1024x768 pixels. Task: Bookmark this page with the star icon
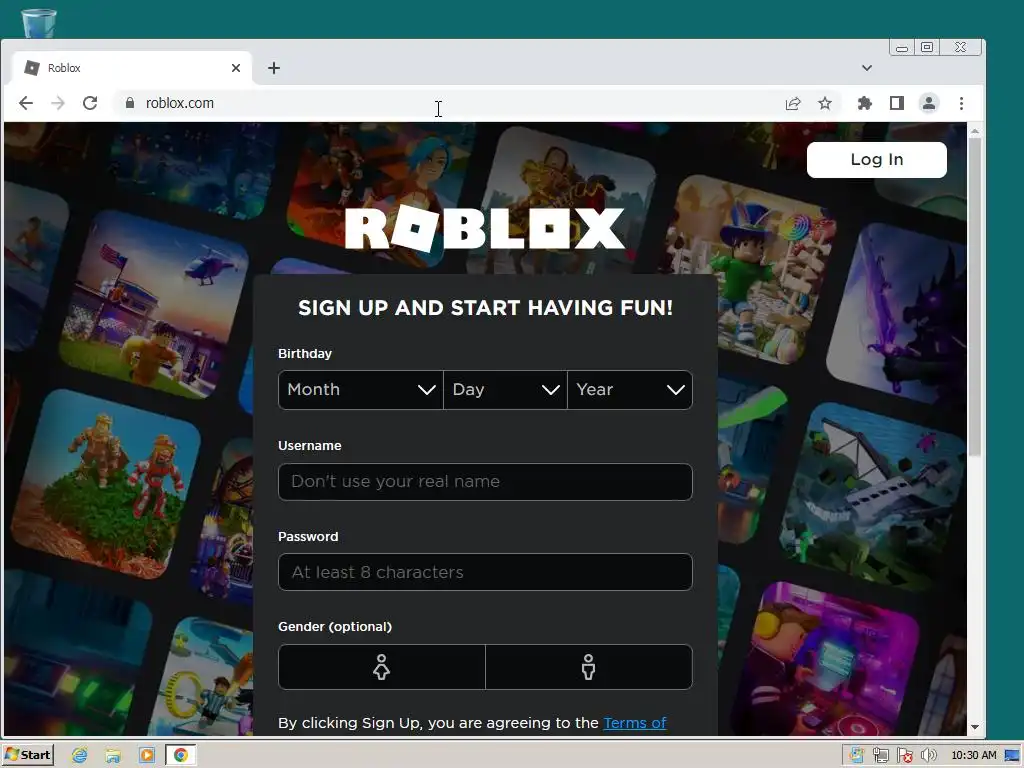click(825, 103)
